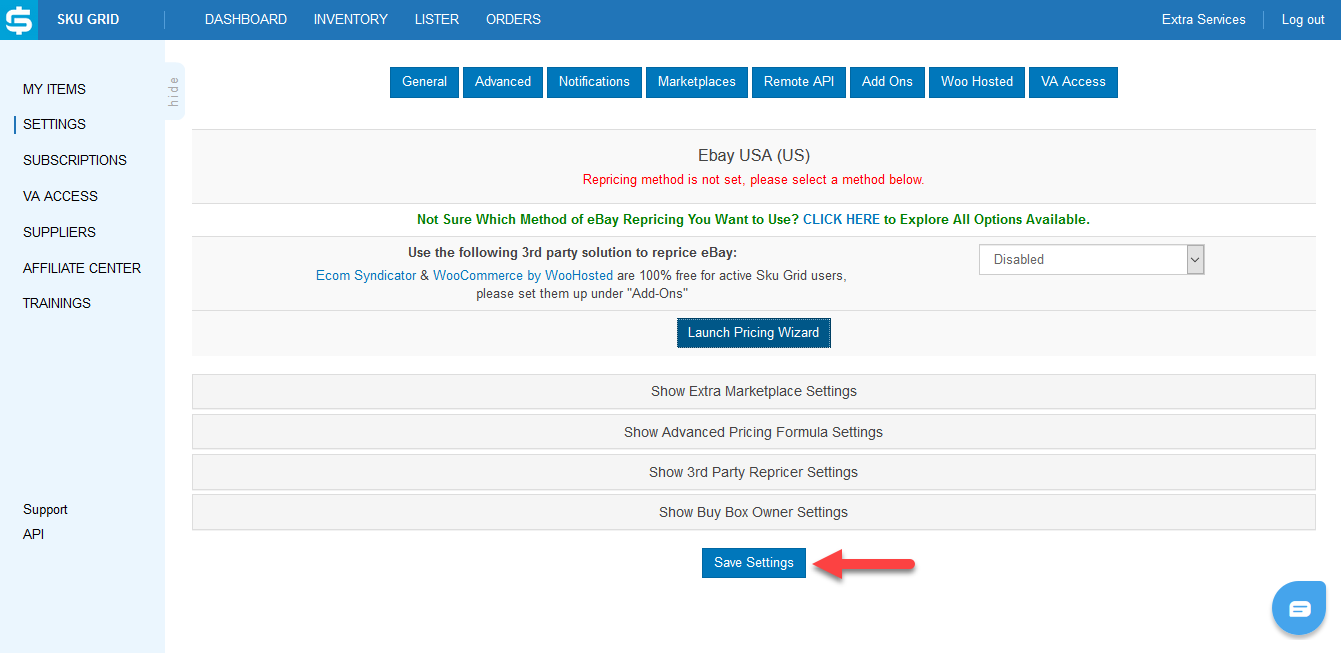Screen dimensions: 1341x653
Task: Open Lister in top menu
Action: [x=437, y=19]
